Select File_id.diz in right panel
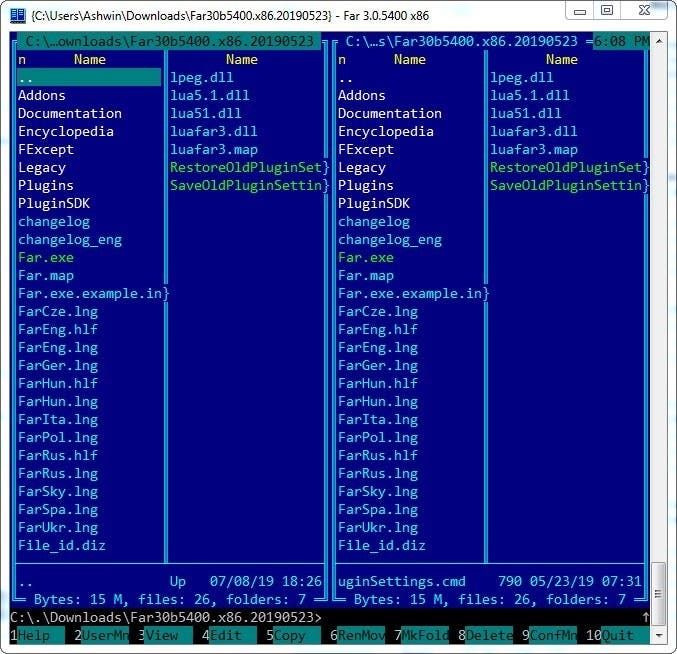The height and width of the screenshot is (654, 677). [x=382, y=546]
